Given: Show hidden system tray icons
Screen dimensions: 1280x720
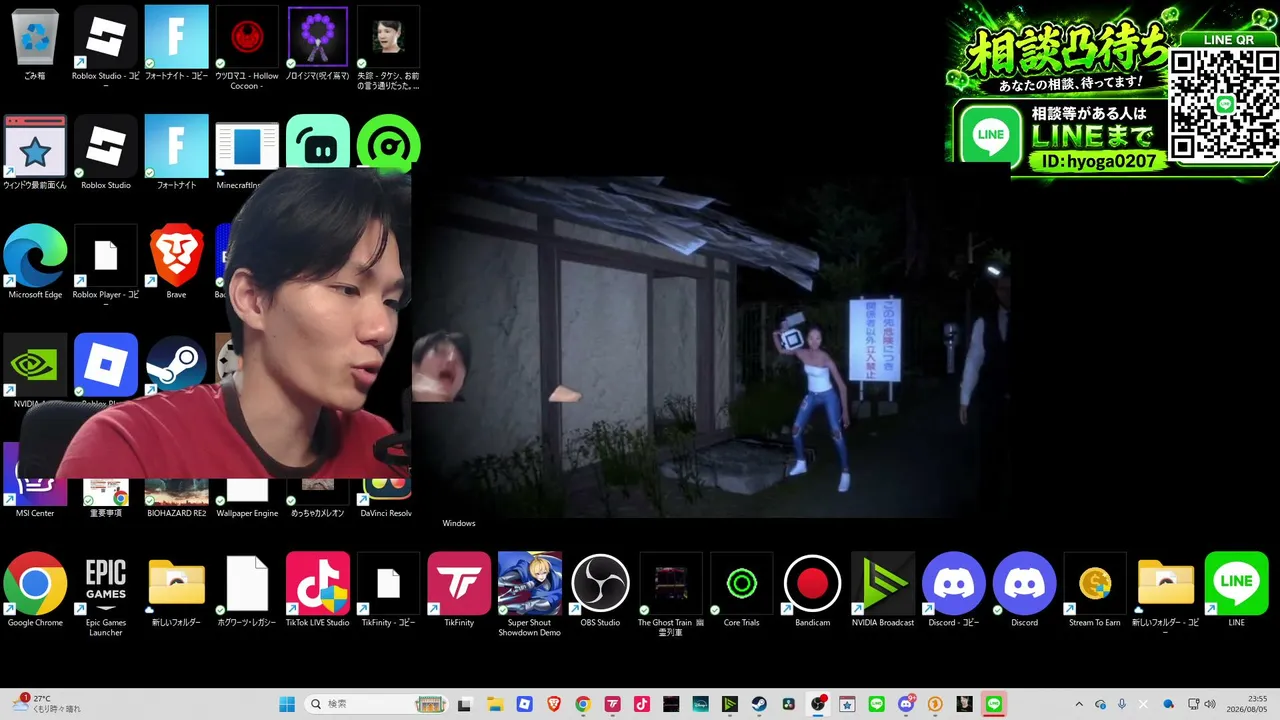Looking at the screenshot, I should click(1079, 704).
